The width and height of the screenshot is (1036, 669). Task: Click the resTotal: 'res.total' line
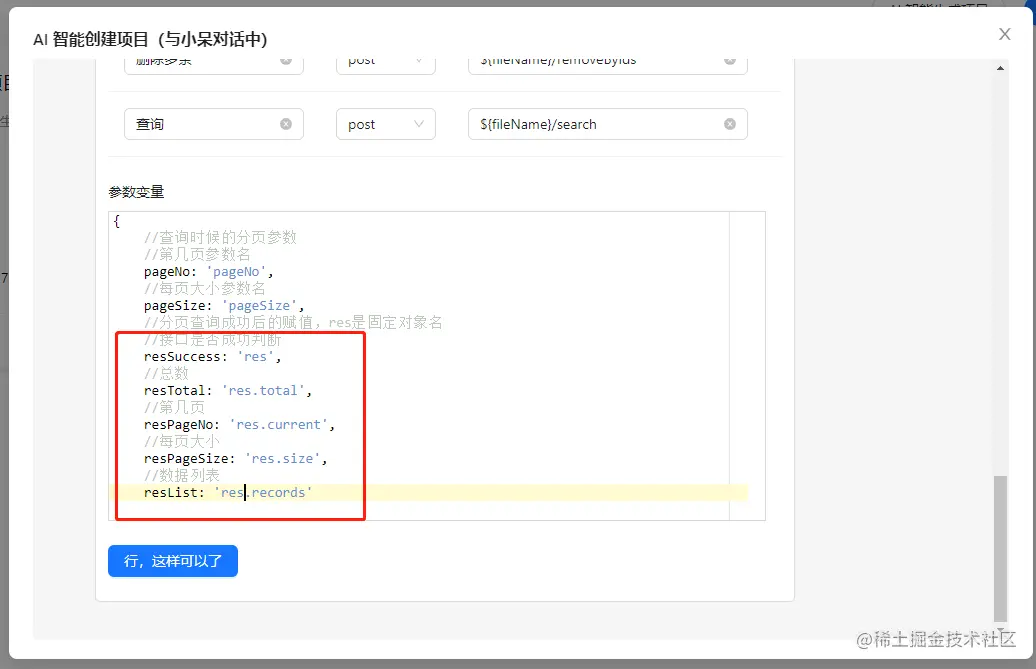(228, 391)
